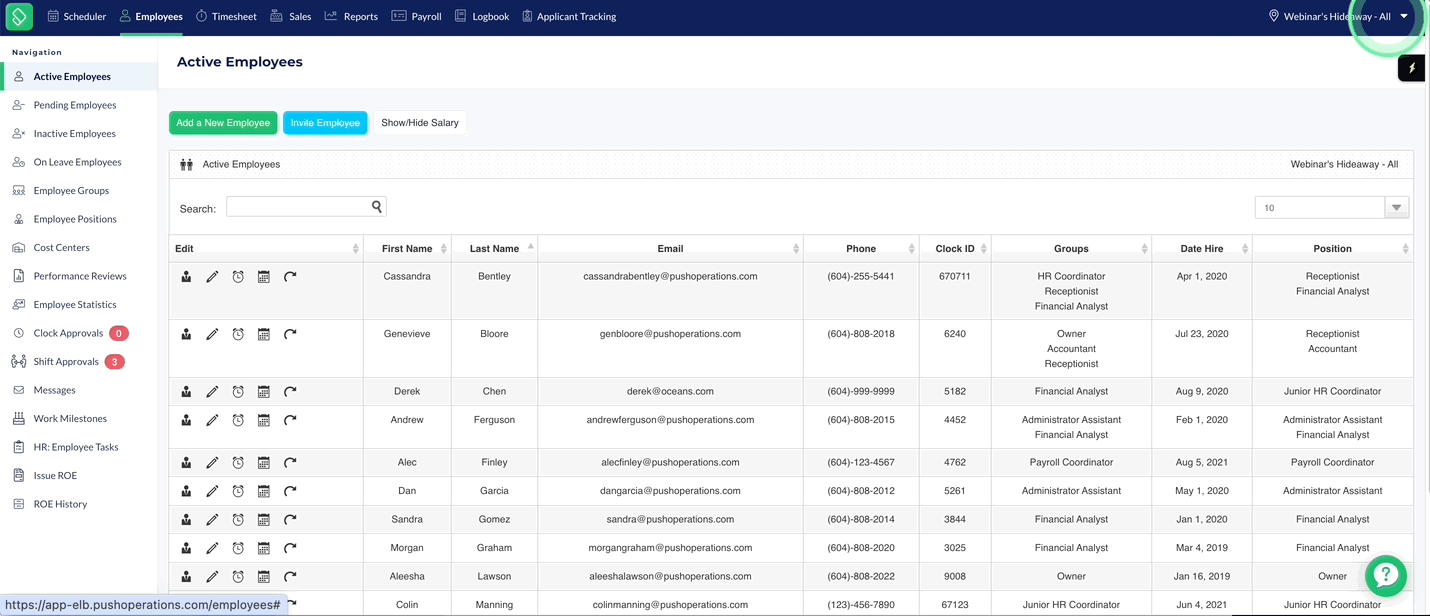Go to Employee Positions in sidebar
The width and height of the screenshot is (1430, 616).
(75, 219)
